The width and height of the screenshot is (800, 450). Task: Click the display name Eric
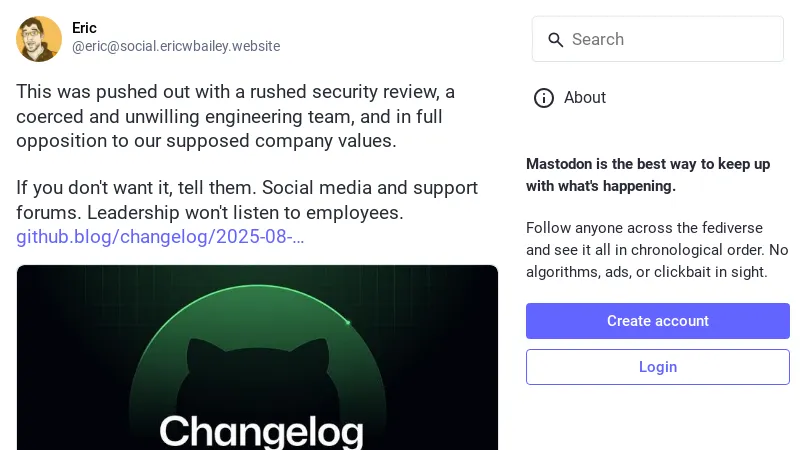point(84,28)
